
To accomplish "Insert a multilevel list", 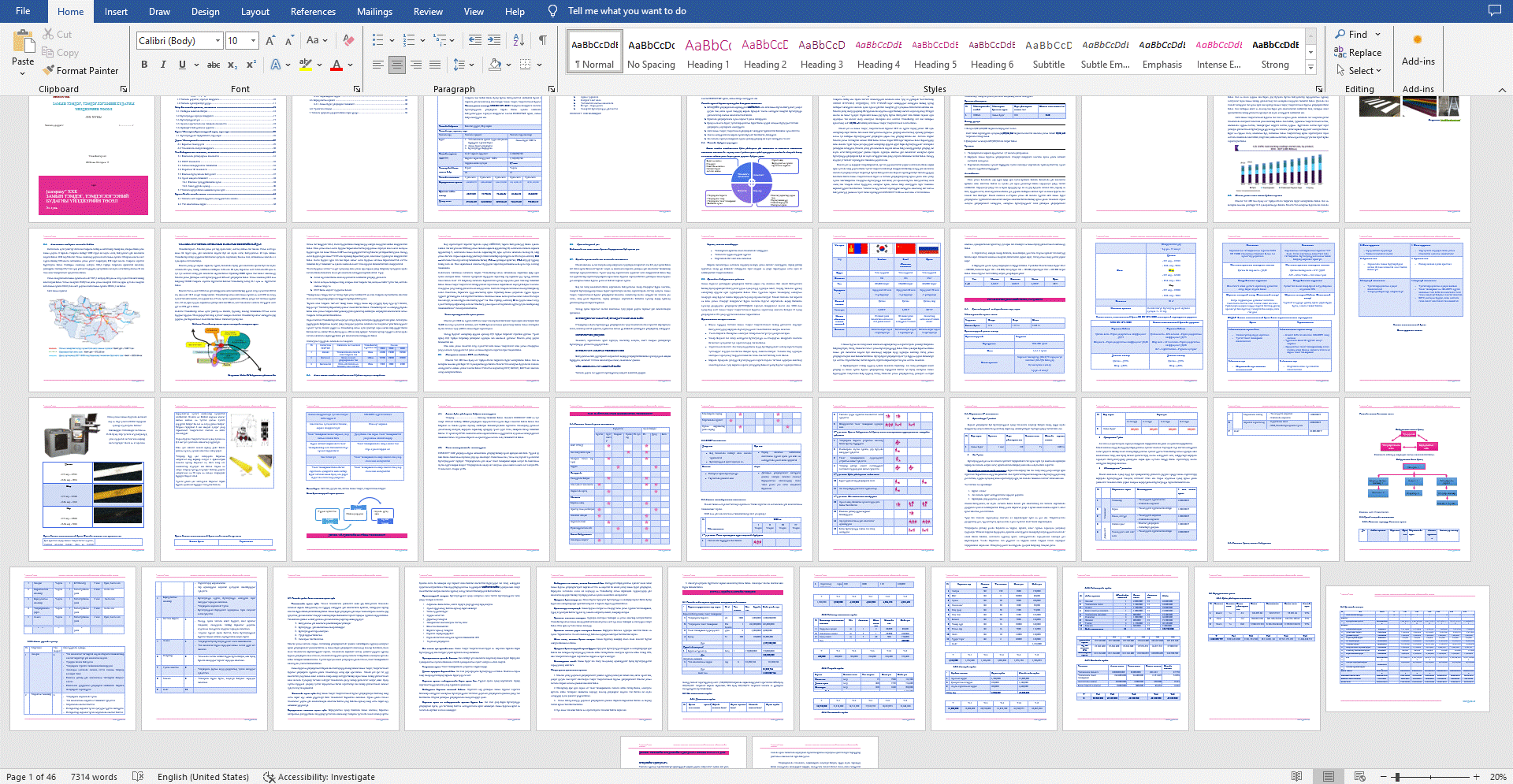I will [x=440, y=40].
